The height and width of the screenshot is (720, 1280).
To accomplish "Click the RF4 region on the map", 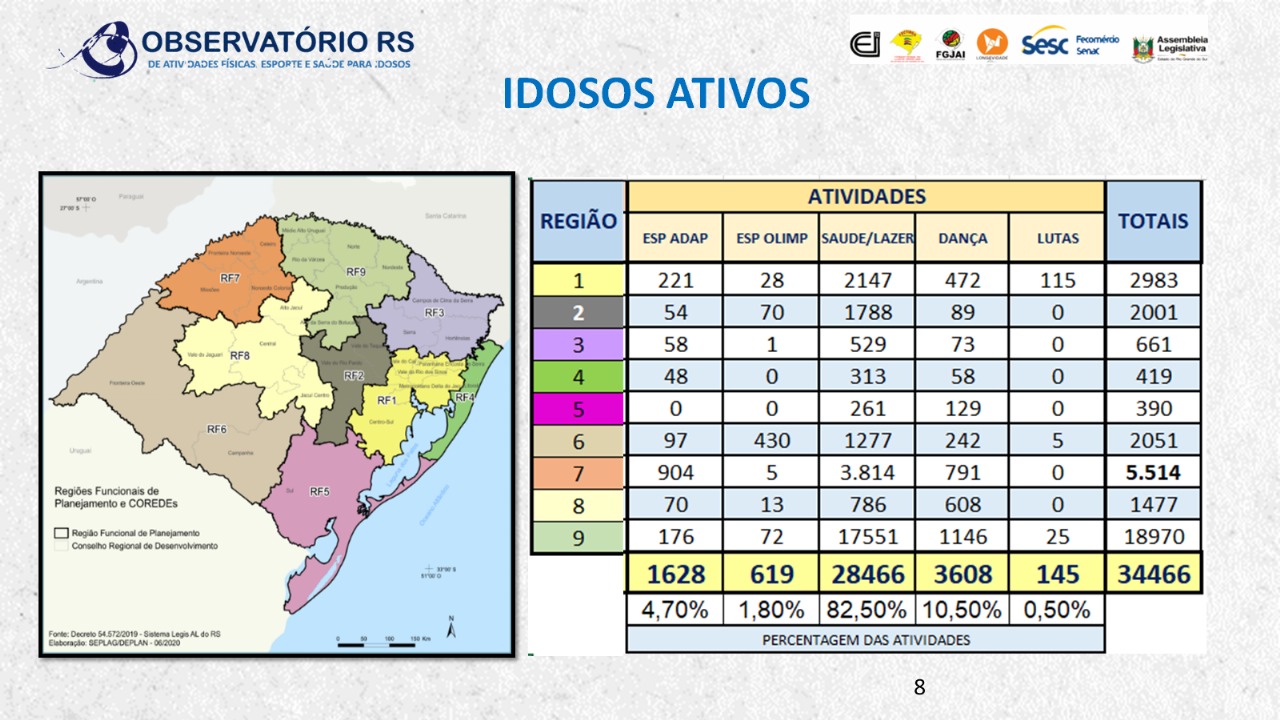I will click(x=464, y=397).
